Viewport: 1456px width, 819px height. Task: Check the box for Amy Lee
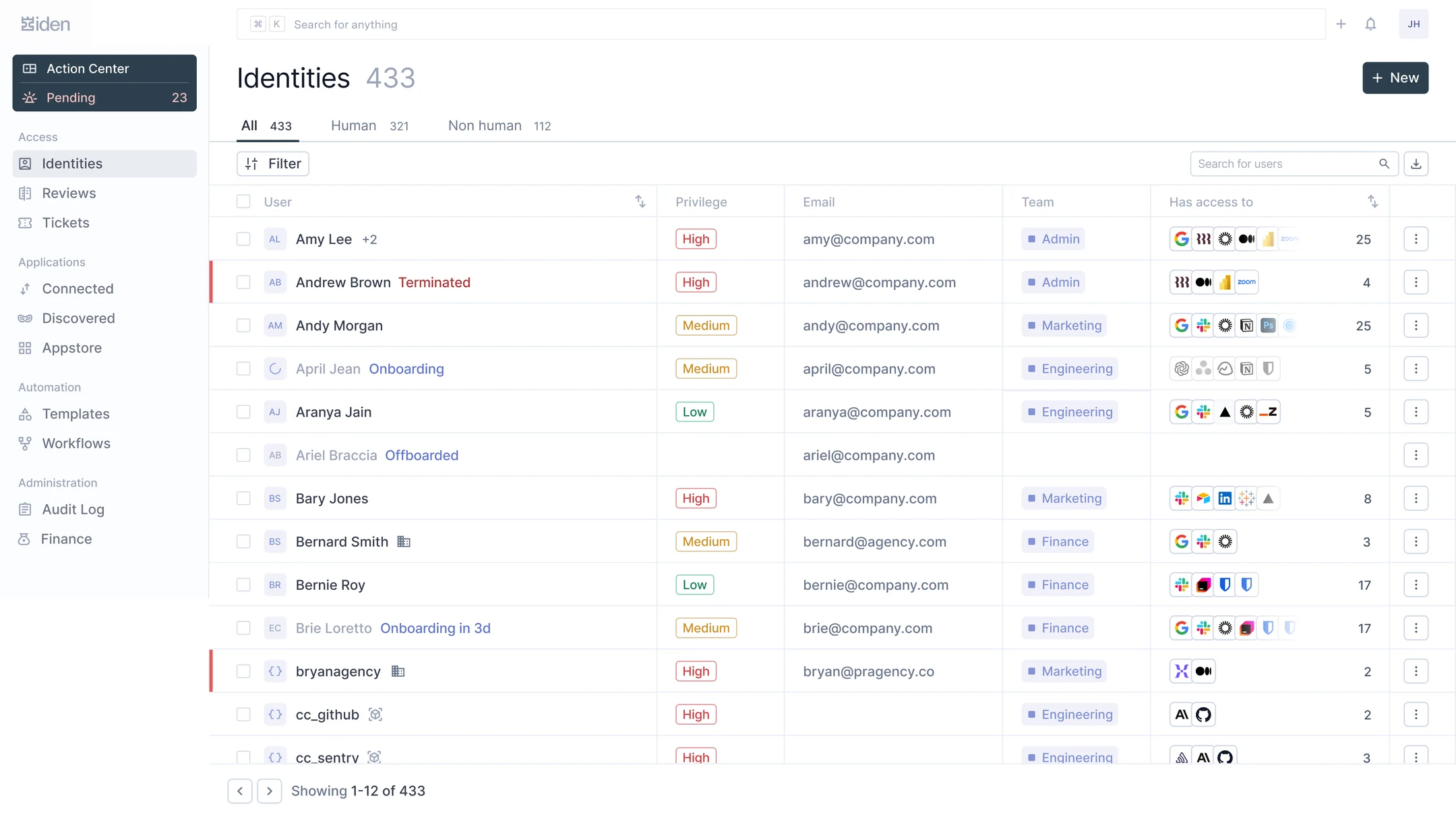tap(243, 239)
